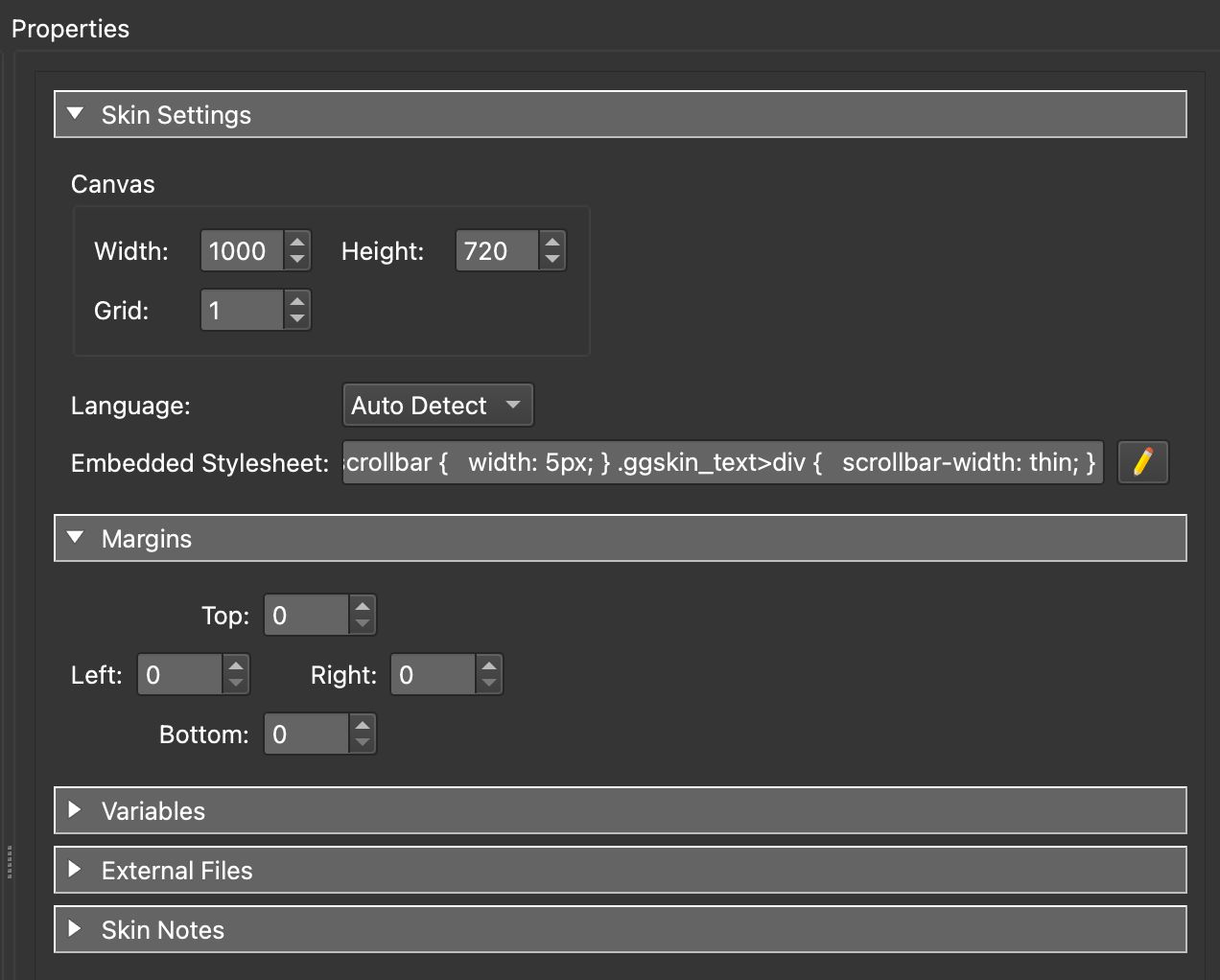Click the pencil icon to edit the stylesheet
This screenshot has width=1220, height=980.
pyautogui.click(x=1142, y=462)
